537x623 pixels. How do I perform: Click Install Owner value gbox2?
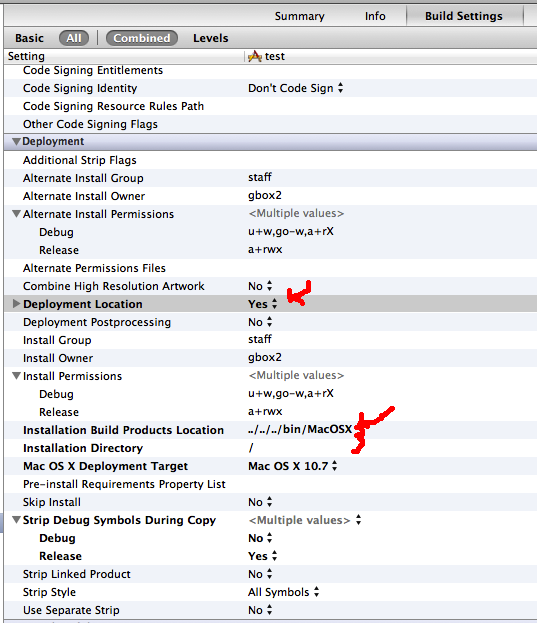pos(265,358)
